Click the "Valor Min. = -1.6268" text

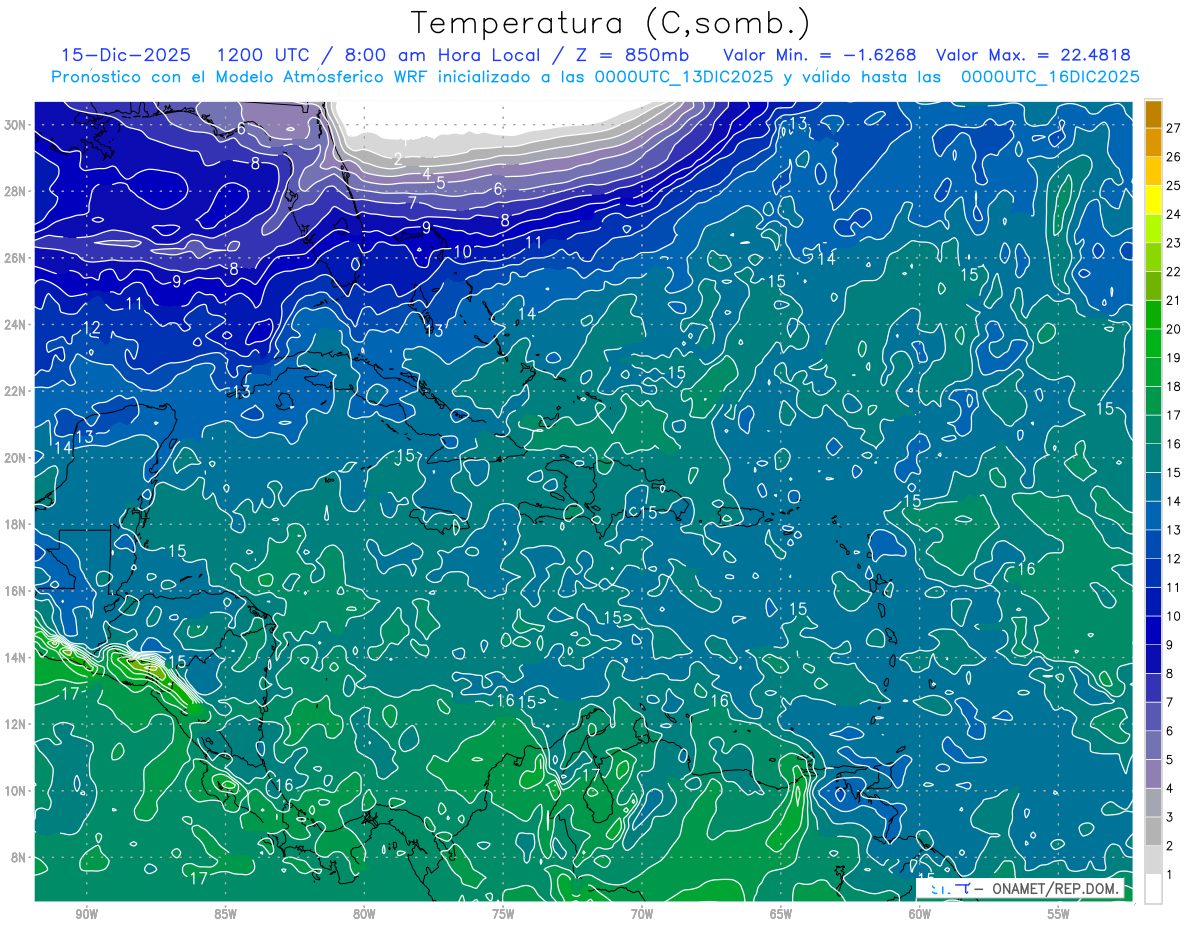(819, 55)
